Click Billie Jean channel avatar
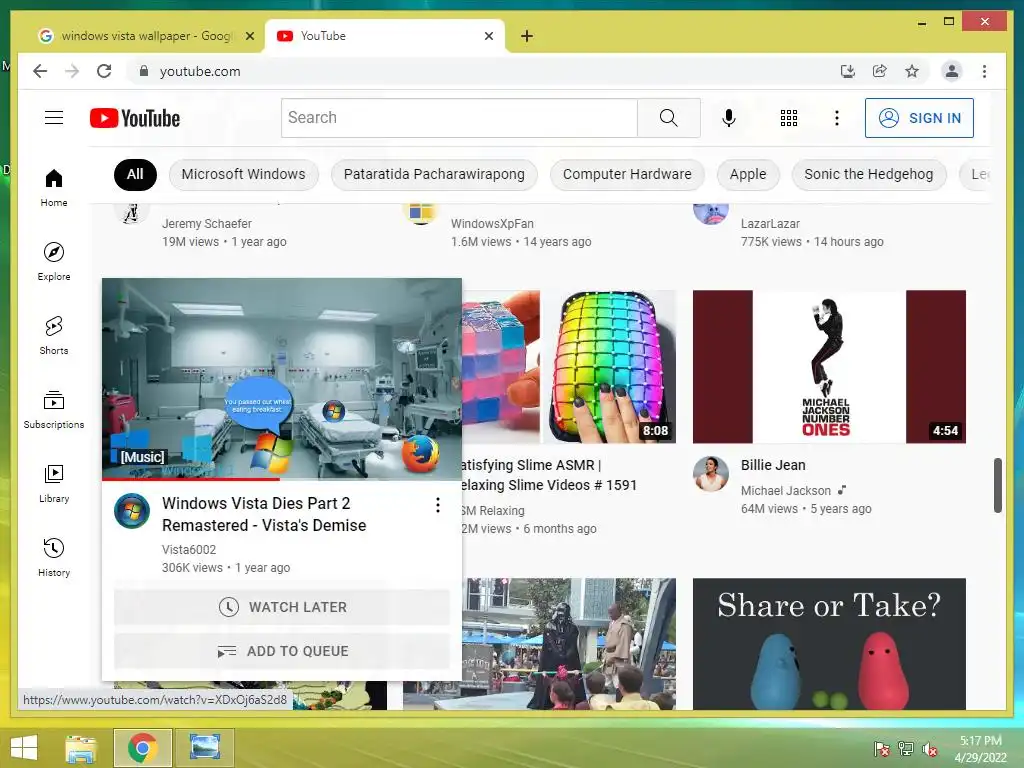This screenshot has height=768, width=1024. pyautogui.click(x=711, y=473)
